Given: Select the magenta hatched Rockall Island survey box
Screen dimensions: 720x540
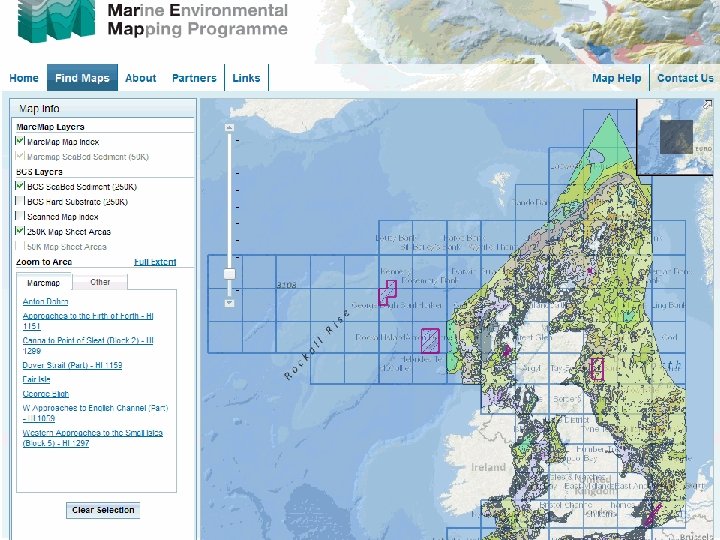Looking at the screenshot, I should point(430,340).
